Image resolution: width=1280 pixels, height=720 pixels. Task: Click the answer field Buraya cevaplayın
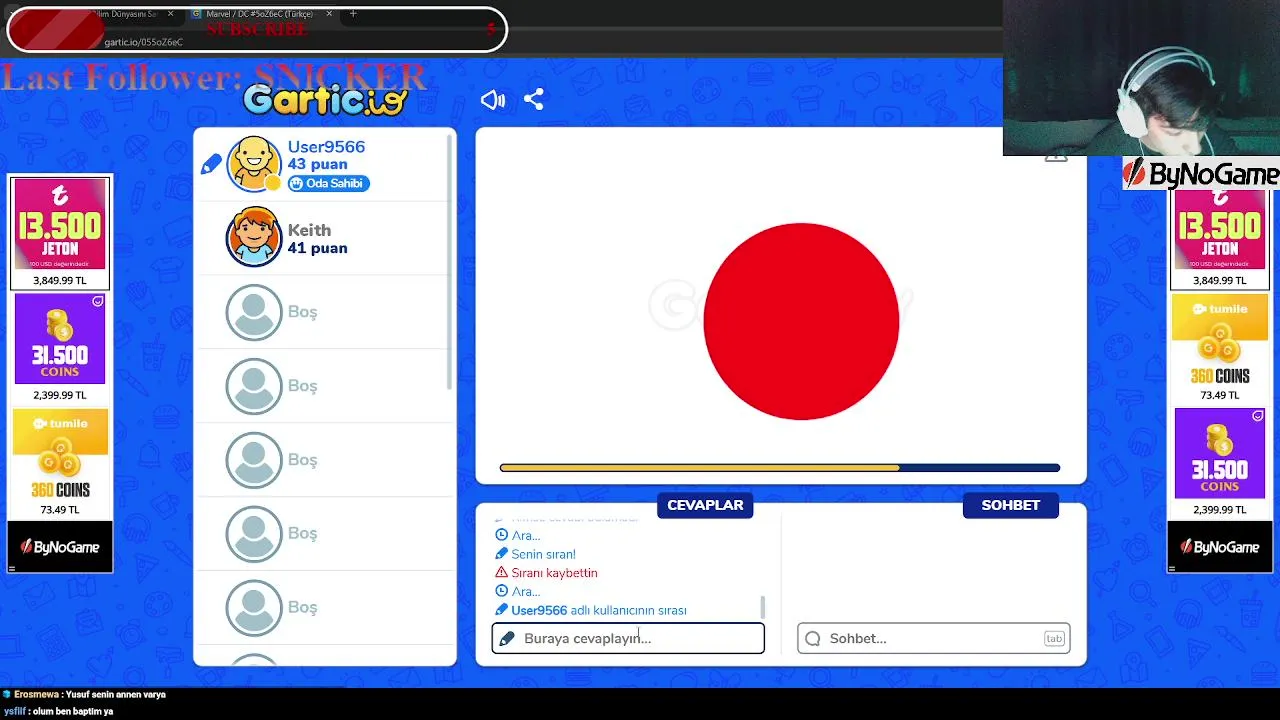628,638
